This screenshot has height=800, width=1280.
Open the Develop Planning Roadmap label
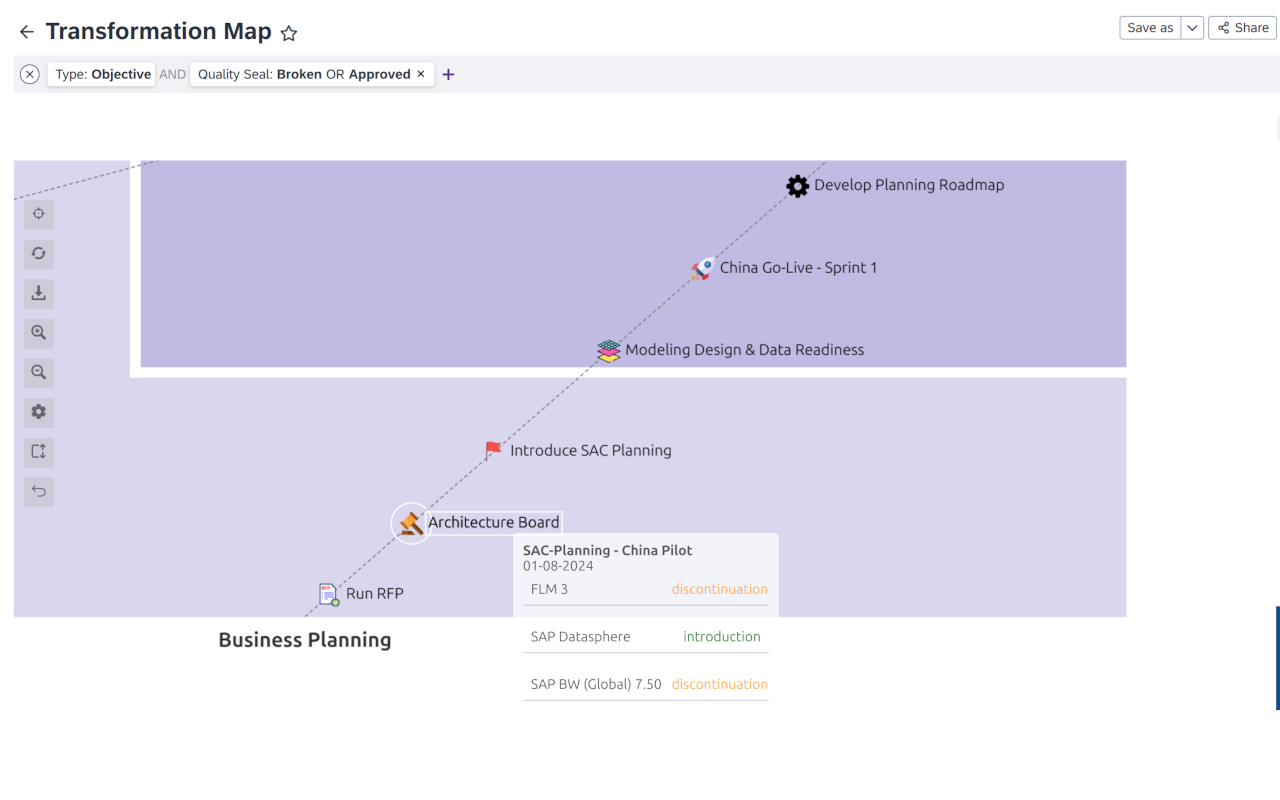click(909, 185)
